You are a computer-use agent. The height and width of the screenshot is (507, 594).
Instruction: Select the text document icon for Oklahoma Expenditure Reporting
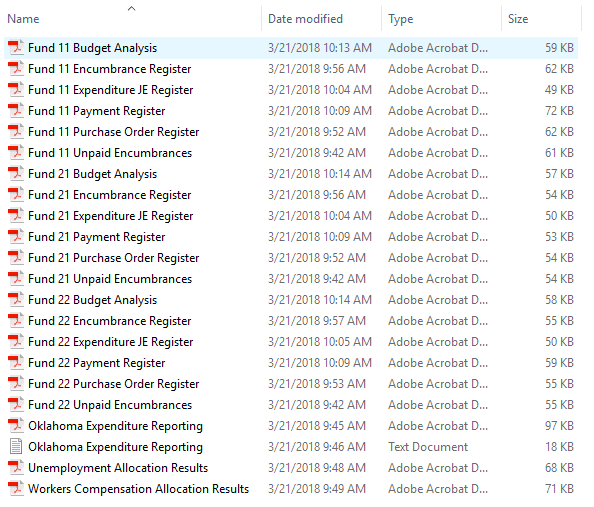coord(16,446)
